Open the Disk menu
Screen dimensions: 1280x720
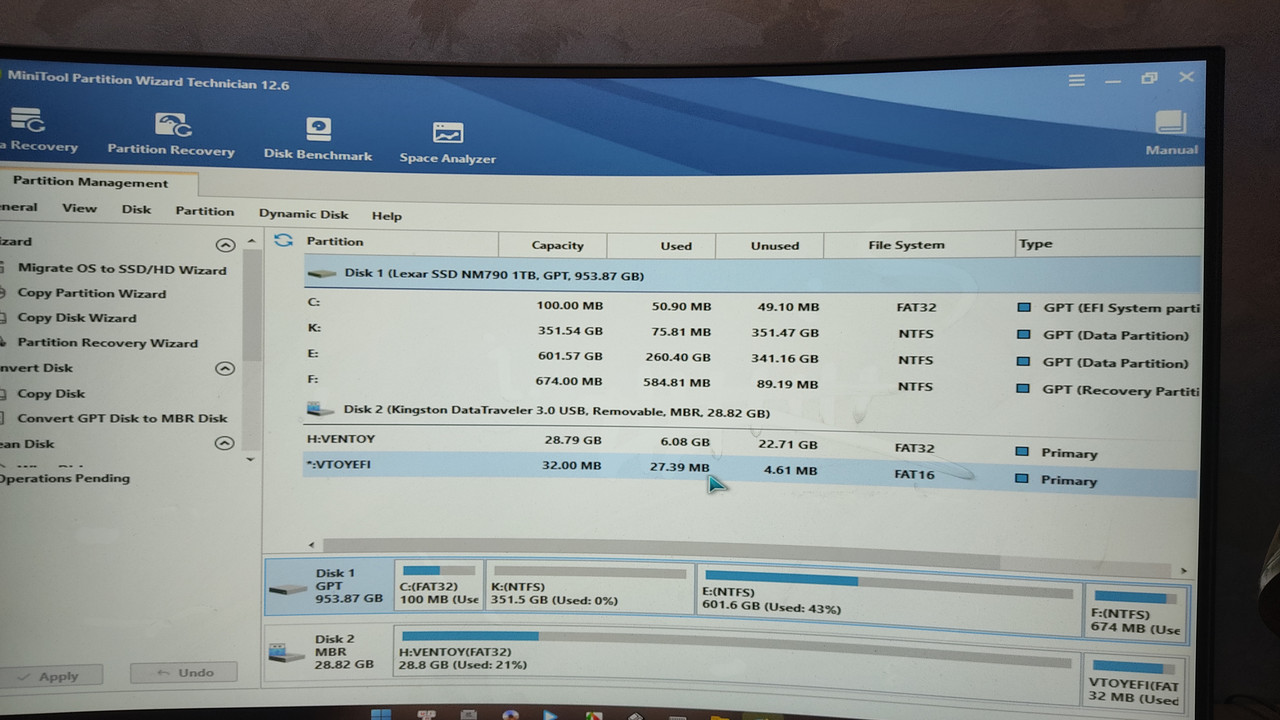136,209
